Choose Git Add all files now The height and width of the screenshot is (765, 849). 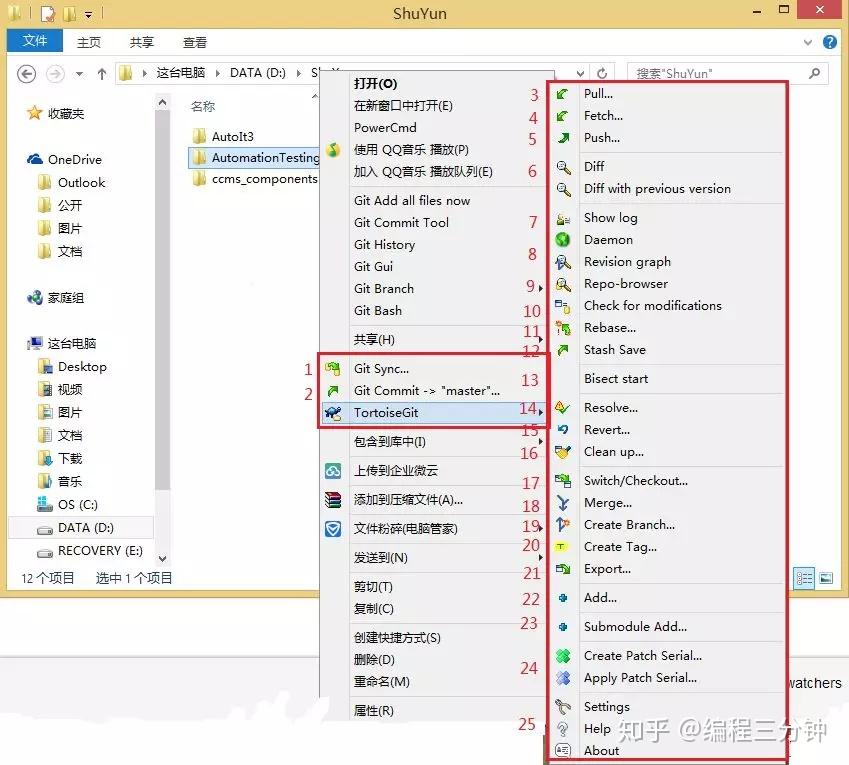(412, 201)
